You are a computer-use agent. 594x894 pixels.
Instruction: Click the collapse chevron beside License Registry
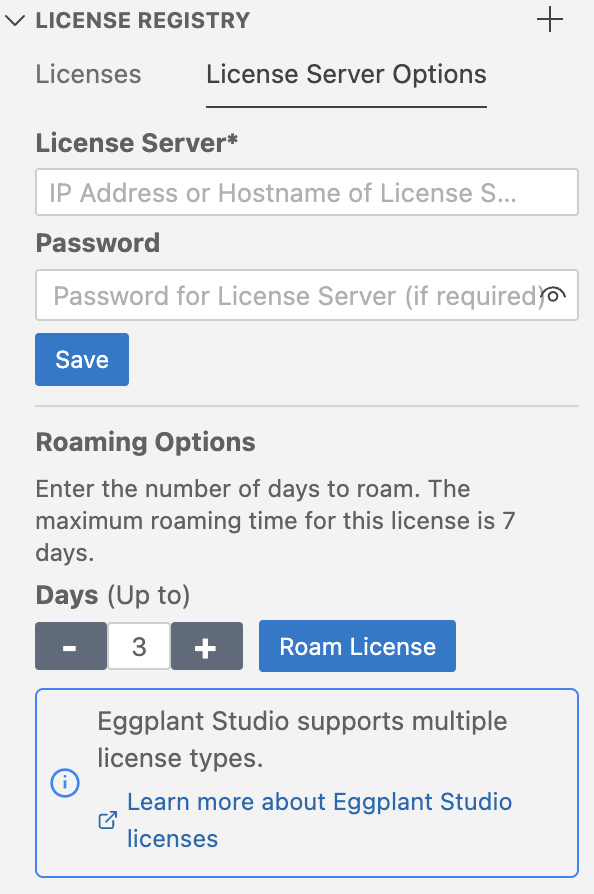pyautogui.click(x=14, y=20)
